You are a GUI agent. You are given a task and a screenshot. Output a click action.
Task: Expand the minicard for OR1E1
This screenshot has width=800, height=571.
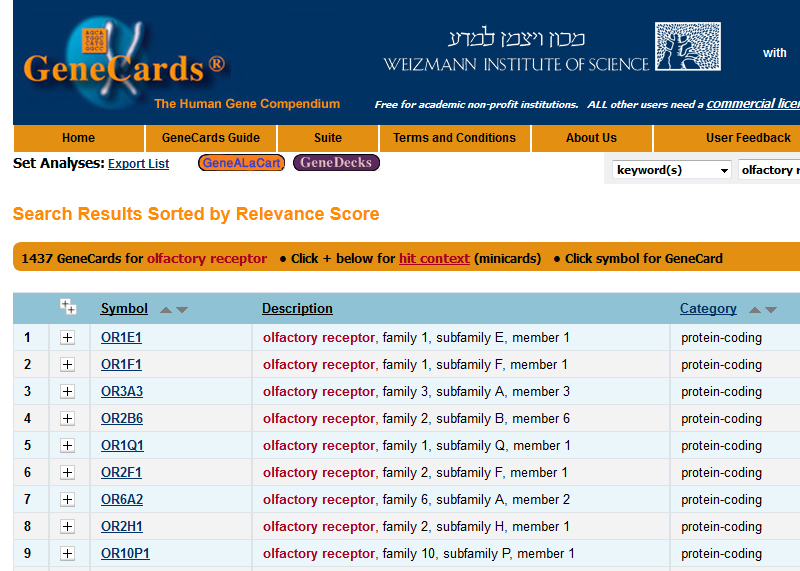(68, 338)
